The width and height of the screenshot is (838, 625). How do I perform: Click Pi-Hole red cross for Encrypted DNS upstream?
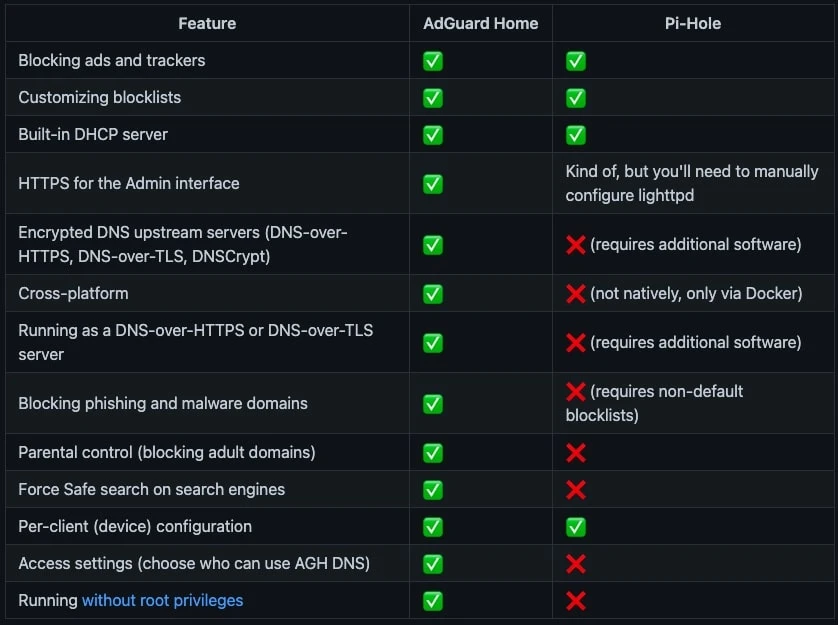point(576,245)
